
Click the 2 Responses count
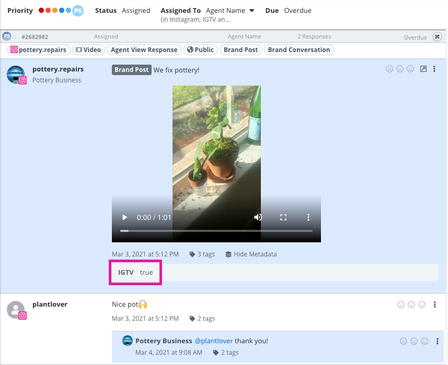click(x=314, y=36)
